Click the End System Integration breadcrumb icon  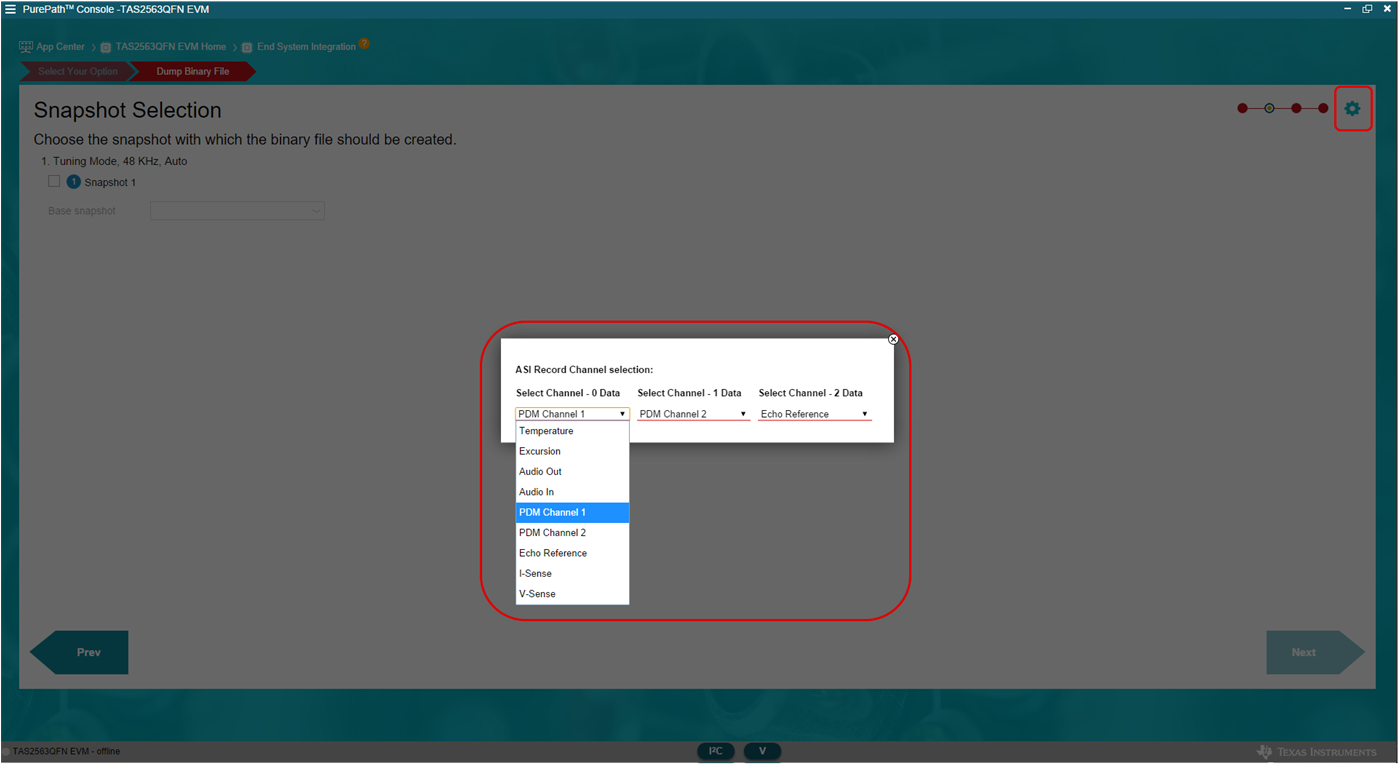pyautogui.click(x=247, y=47)
